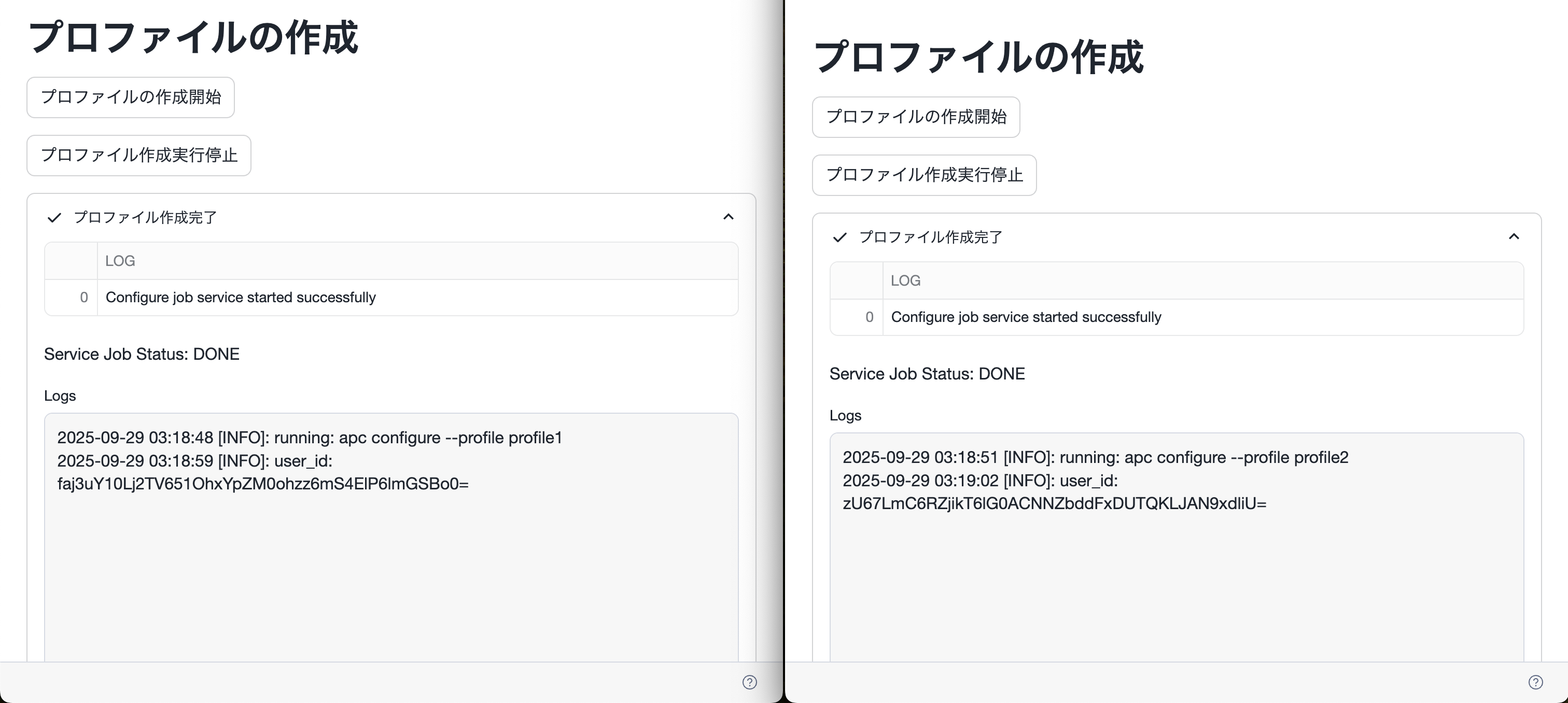
Task: Click right table's Configure job service message cell
Action: (1026, 317)
